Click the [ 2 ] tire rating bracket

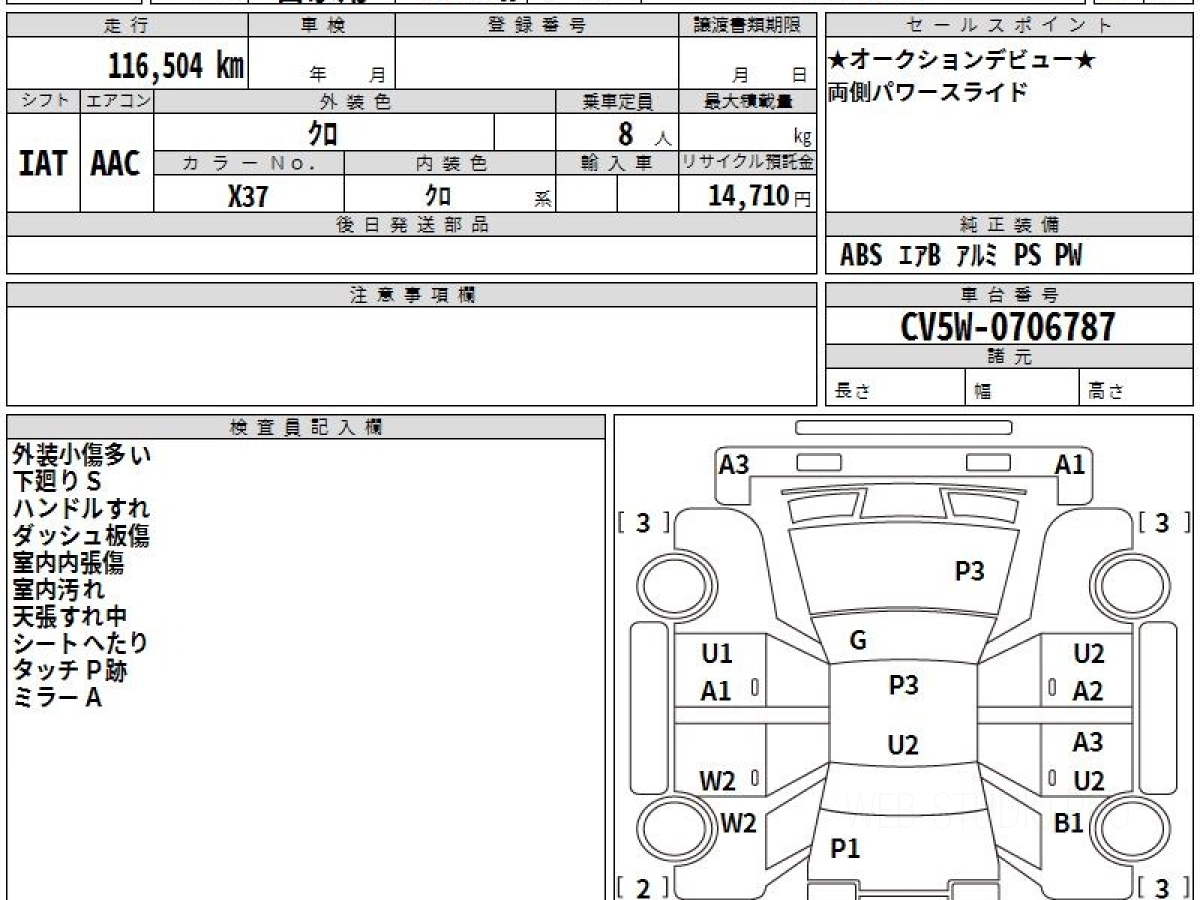[644, 887]
